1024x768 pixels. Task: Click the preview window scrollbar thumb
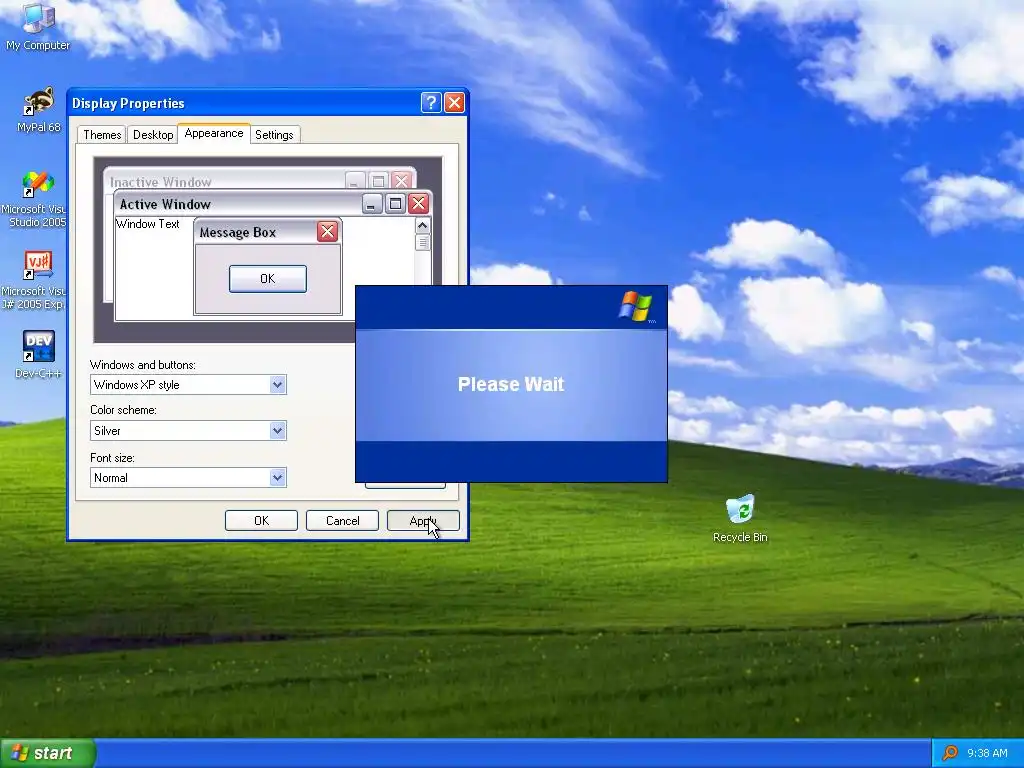(423, 242)
